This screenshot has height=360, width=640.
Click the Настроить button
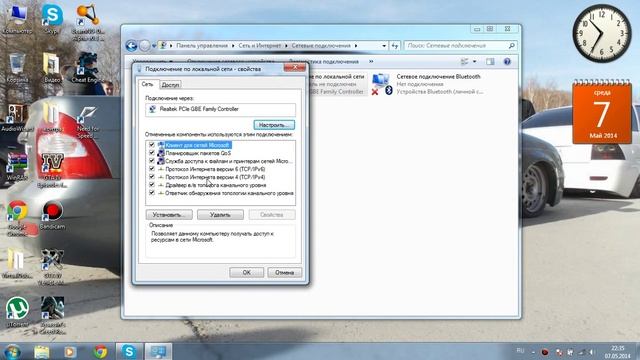coord(274,125)
